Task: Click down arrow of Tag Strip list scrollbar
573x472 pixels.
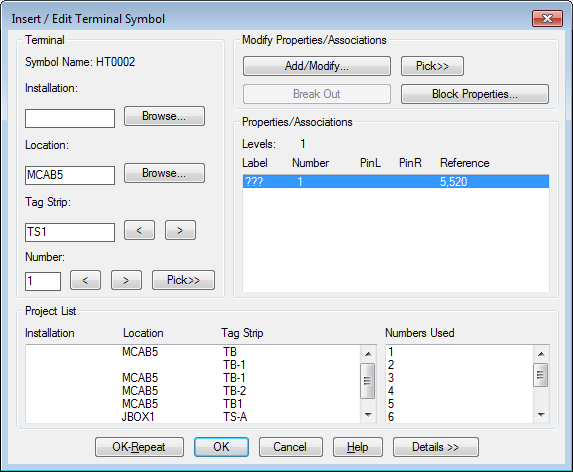Action: (368, 415)
